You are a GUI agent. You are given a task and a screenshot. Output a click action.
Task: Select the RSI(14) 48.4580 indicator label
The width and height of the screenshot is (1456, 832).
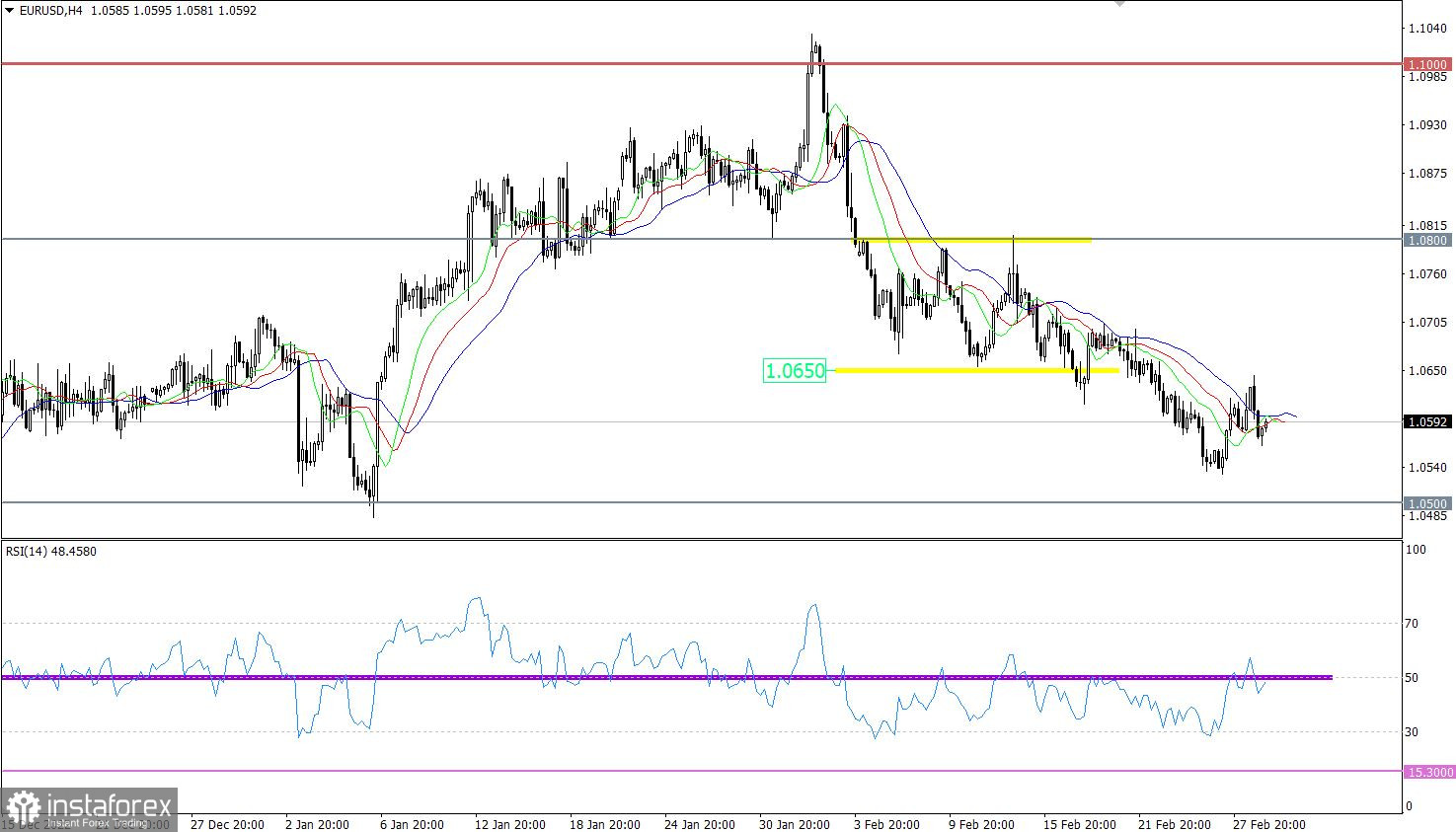click(x=51, y=551)
